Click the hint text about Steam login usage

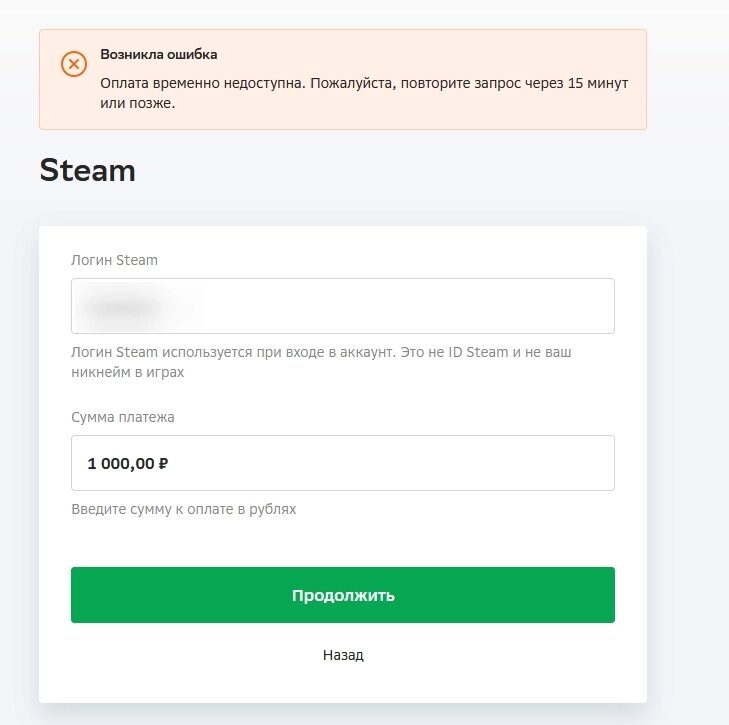(x=321, y=362)
